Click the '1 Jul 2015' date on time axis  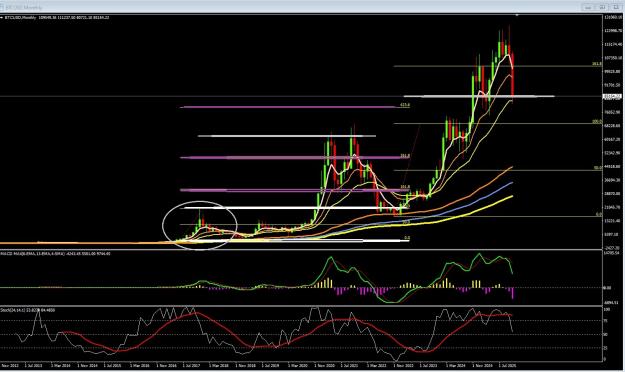113,365
